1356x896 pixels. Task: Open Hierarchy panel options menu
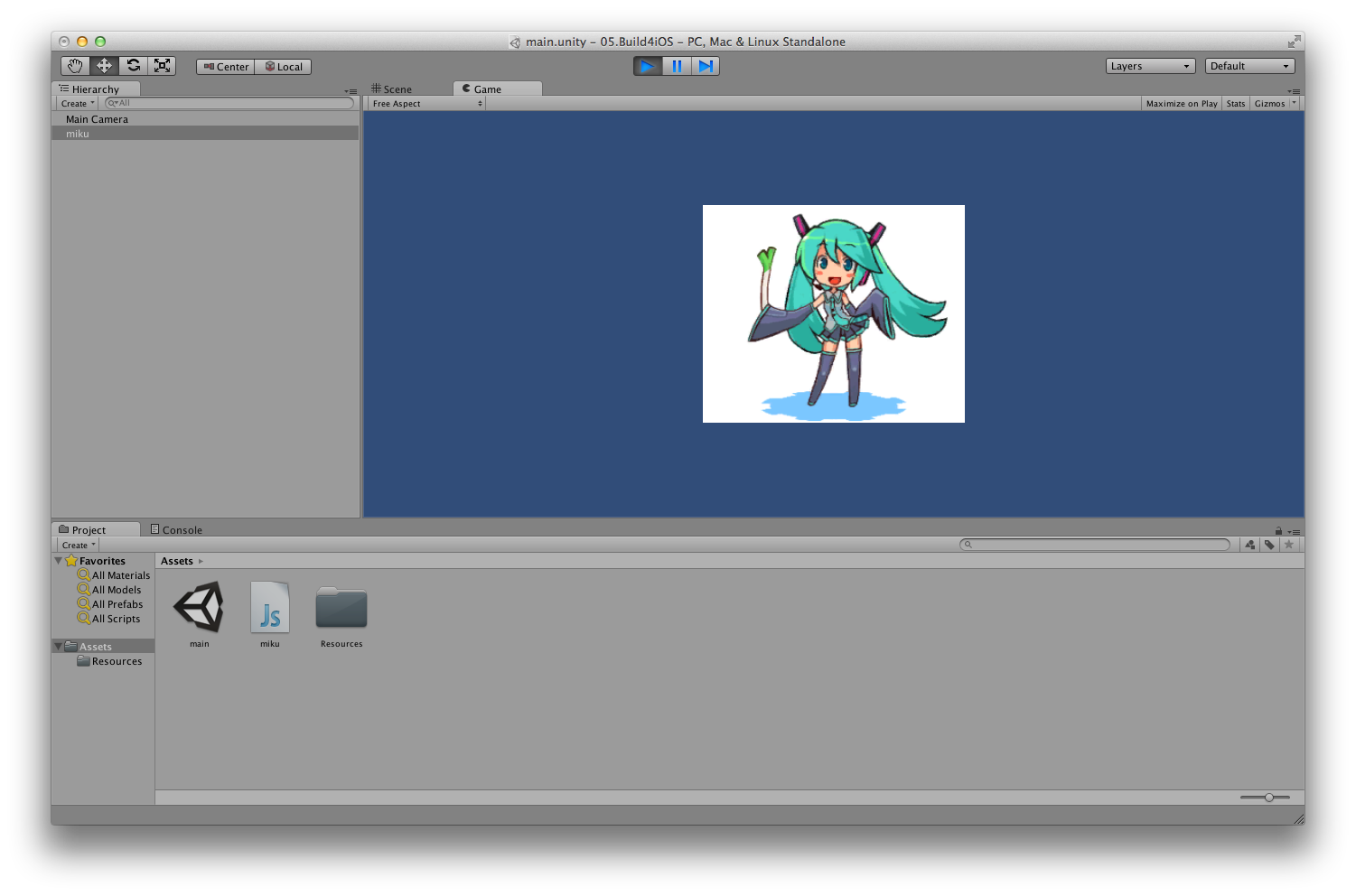pos(351,91)
